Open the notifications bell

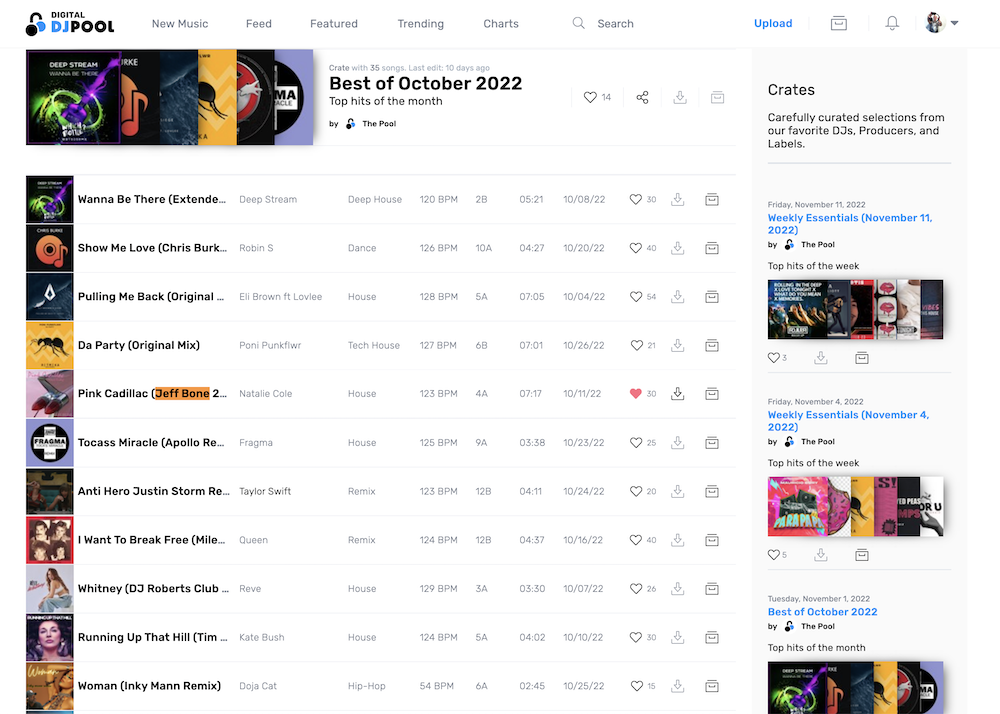892,23
